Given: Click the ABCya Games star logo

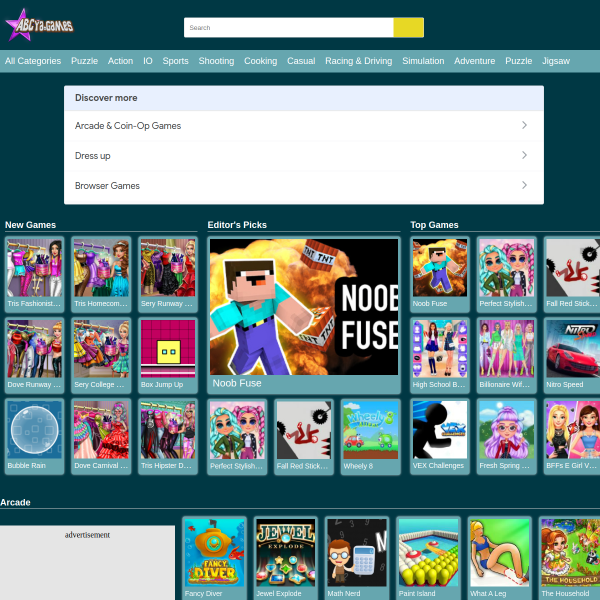Looking at the screenshot, I should [39, 25].
